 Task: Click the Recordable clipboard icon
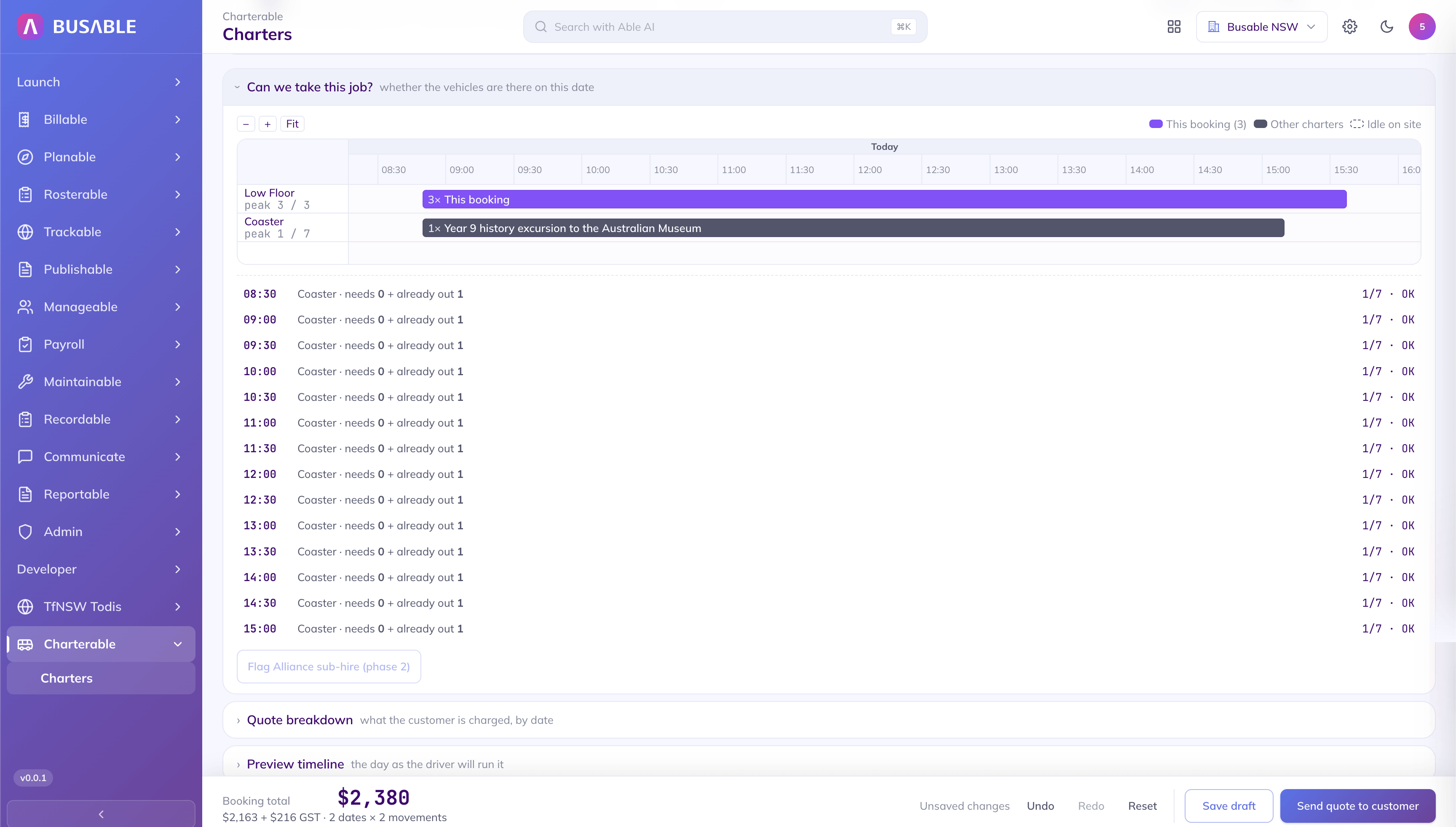click(25, 419)
